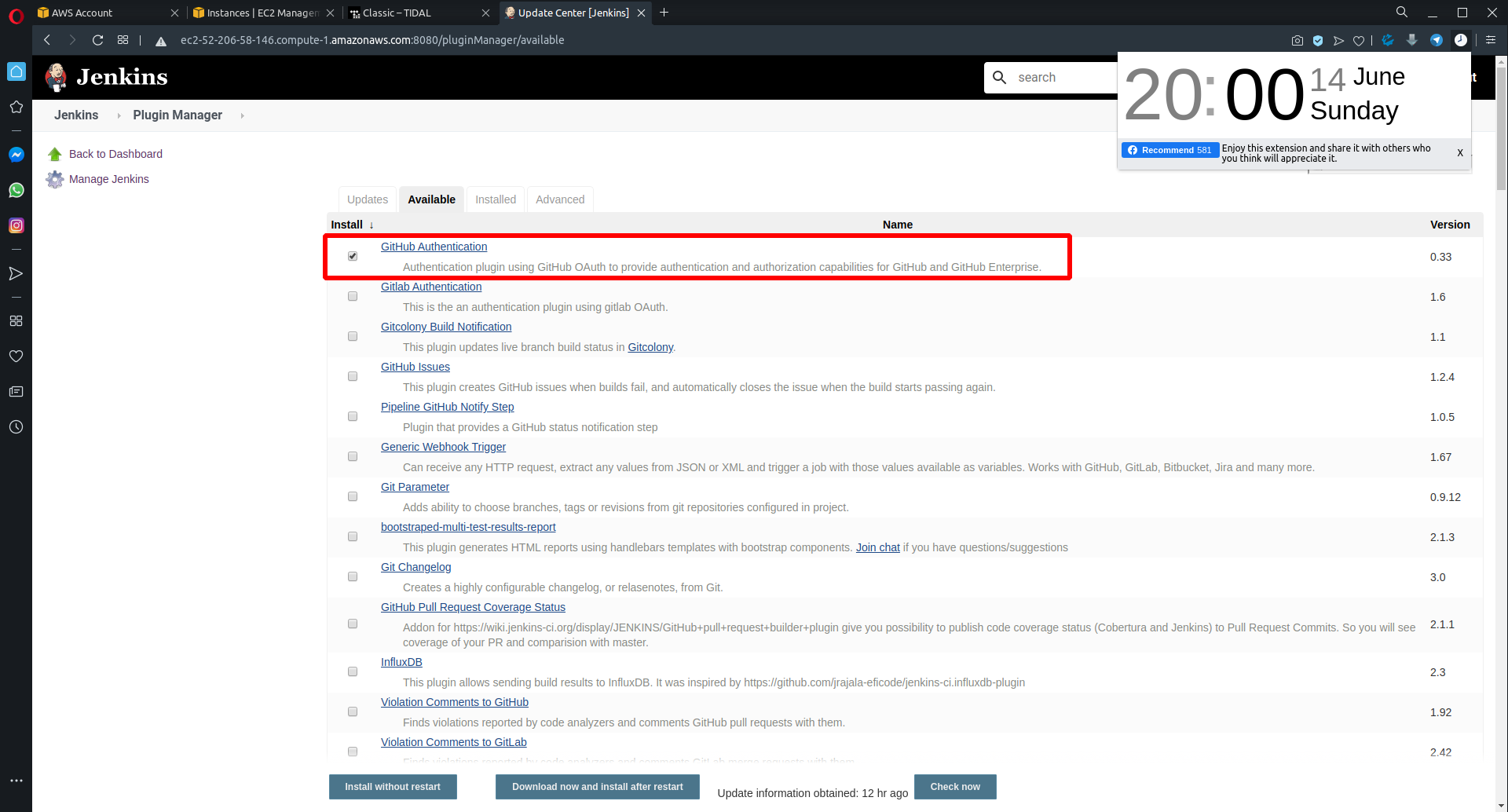
Task: Open Opera Messenger sidebar icon
Action: (16, 155)
